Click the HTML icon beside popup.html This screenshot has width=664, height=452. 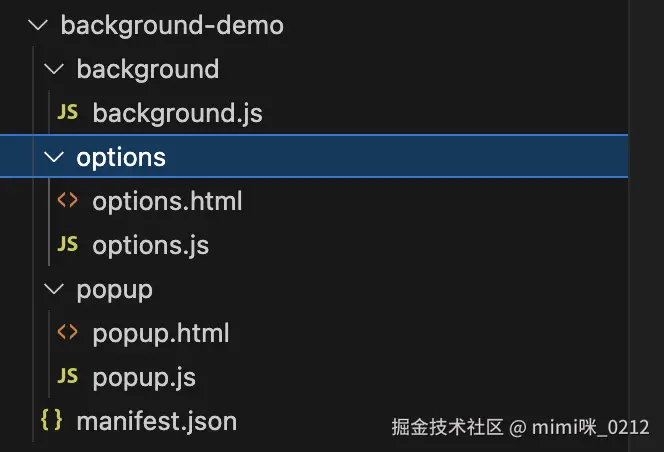pyautogui.click(x=67, y=333)
